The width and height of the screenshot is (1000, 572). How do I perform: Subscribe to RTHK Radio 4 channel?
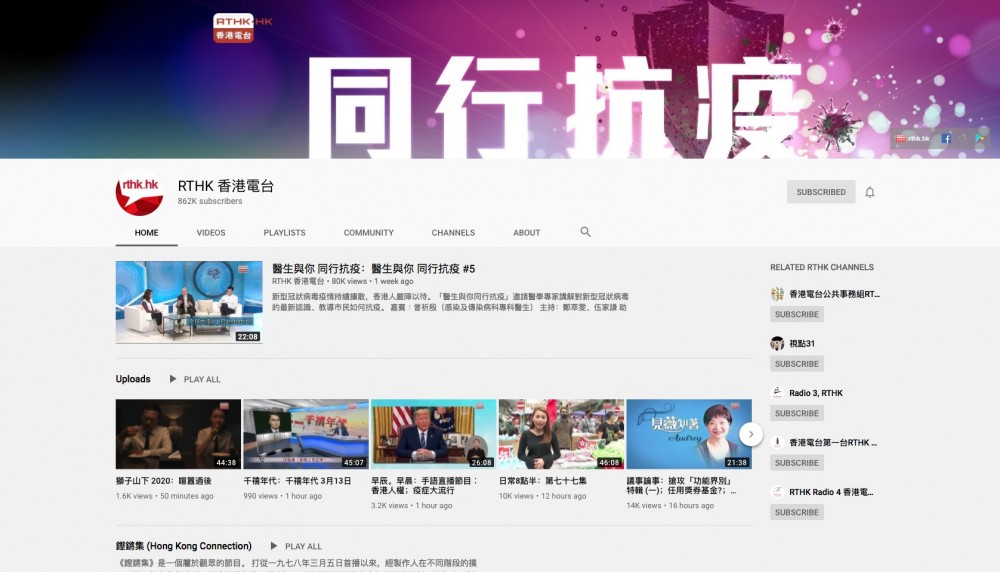pyautogui.click(x=797, y=512)
